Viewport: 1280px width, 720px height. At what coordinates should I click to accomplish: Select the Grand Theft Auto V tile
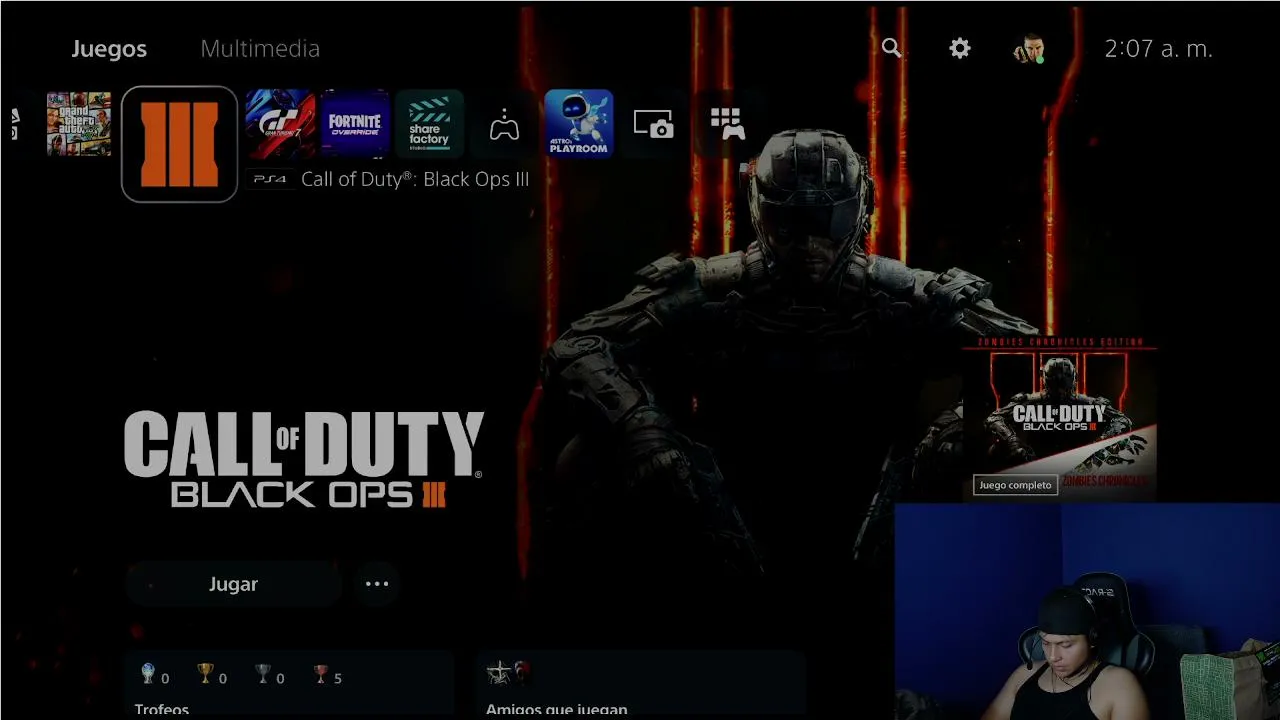pyautogui.click(x=79, y=124)
